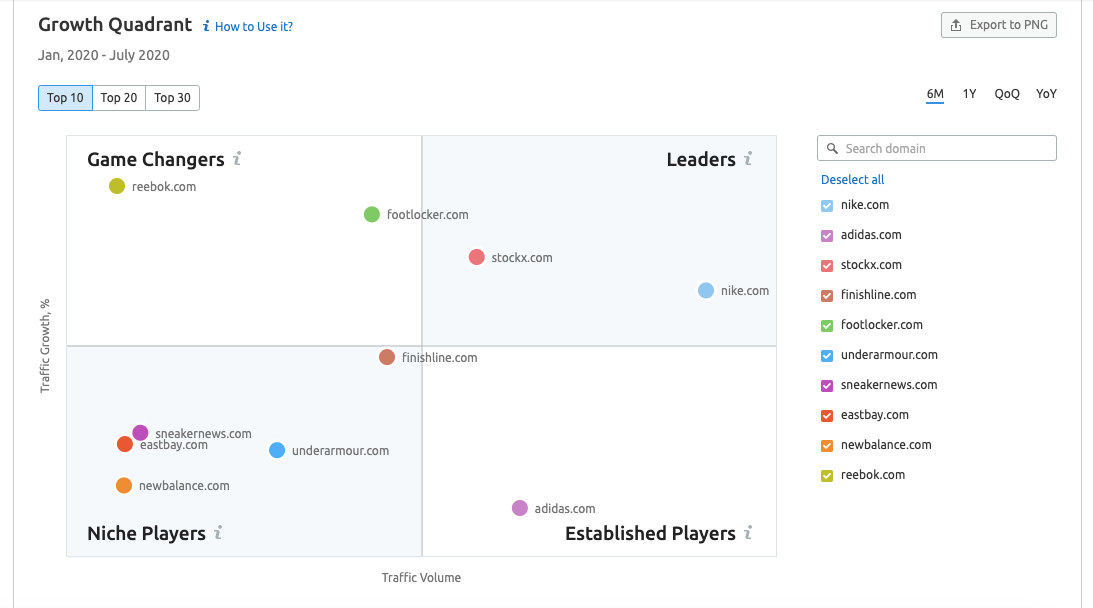
Task: Select the purple sneakernews.com data point
Action: coord(140,431)
